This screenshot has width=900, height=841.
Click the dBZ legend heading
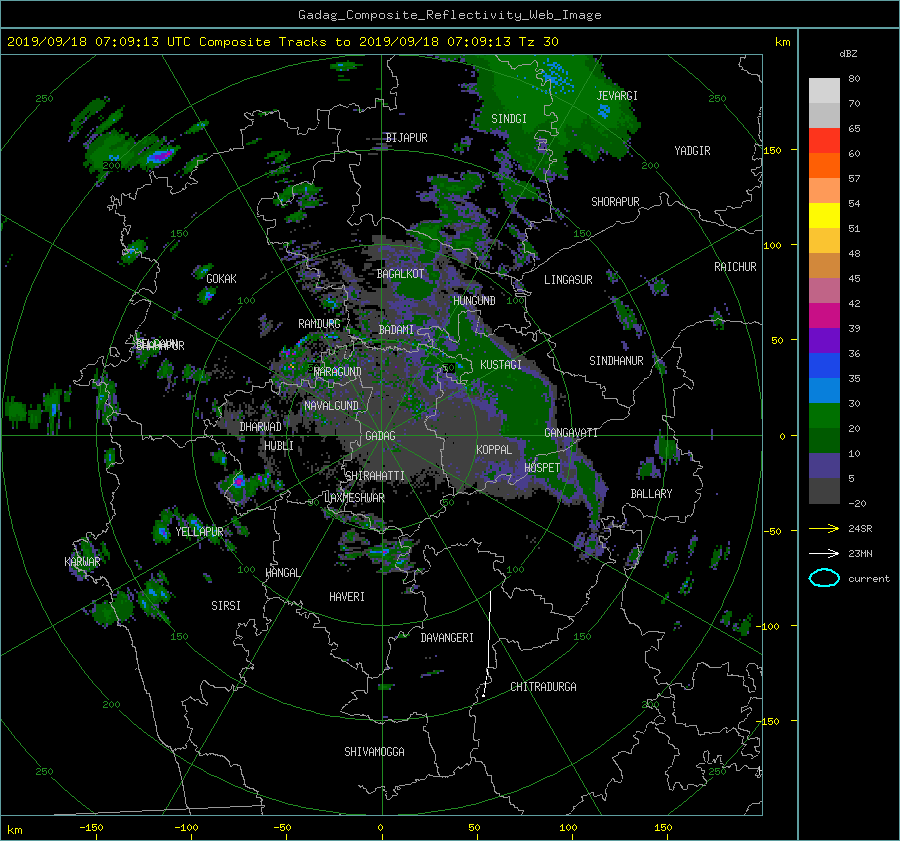point(848,54)
